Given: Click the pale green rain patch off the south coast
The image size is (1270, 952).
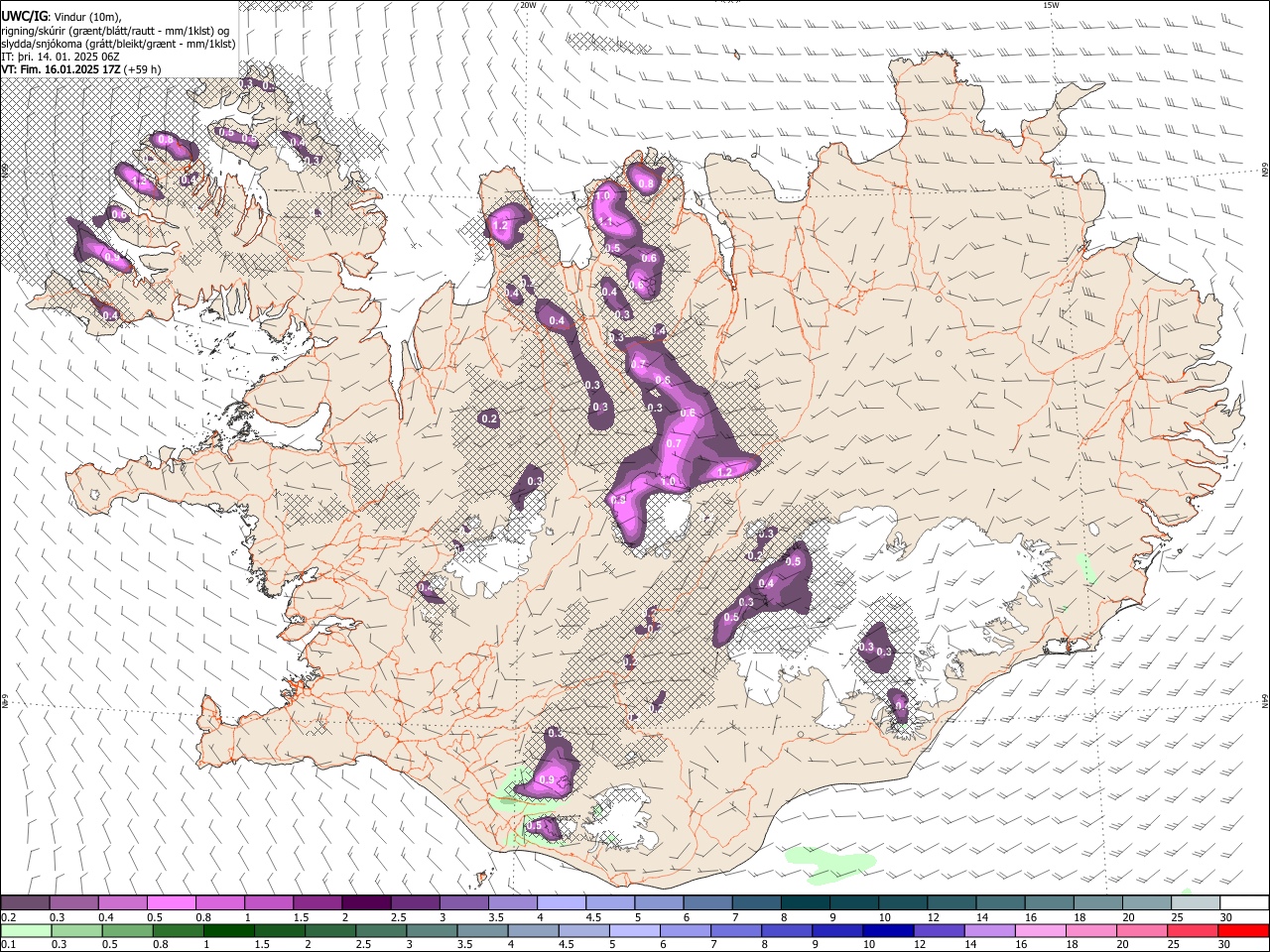Looking at the screenshot, I should (829, 863).
